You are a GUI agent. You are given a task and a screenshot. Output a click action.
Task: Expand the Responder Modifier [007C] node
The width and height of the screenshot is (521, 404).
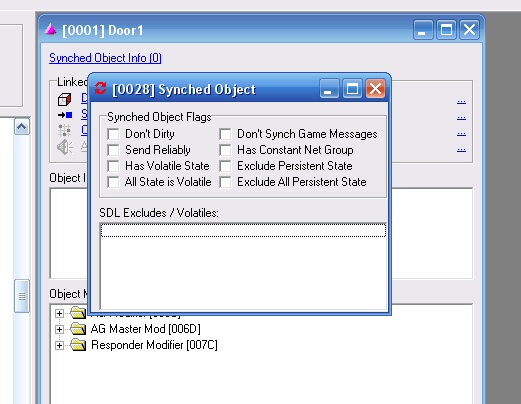[59, 345]
